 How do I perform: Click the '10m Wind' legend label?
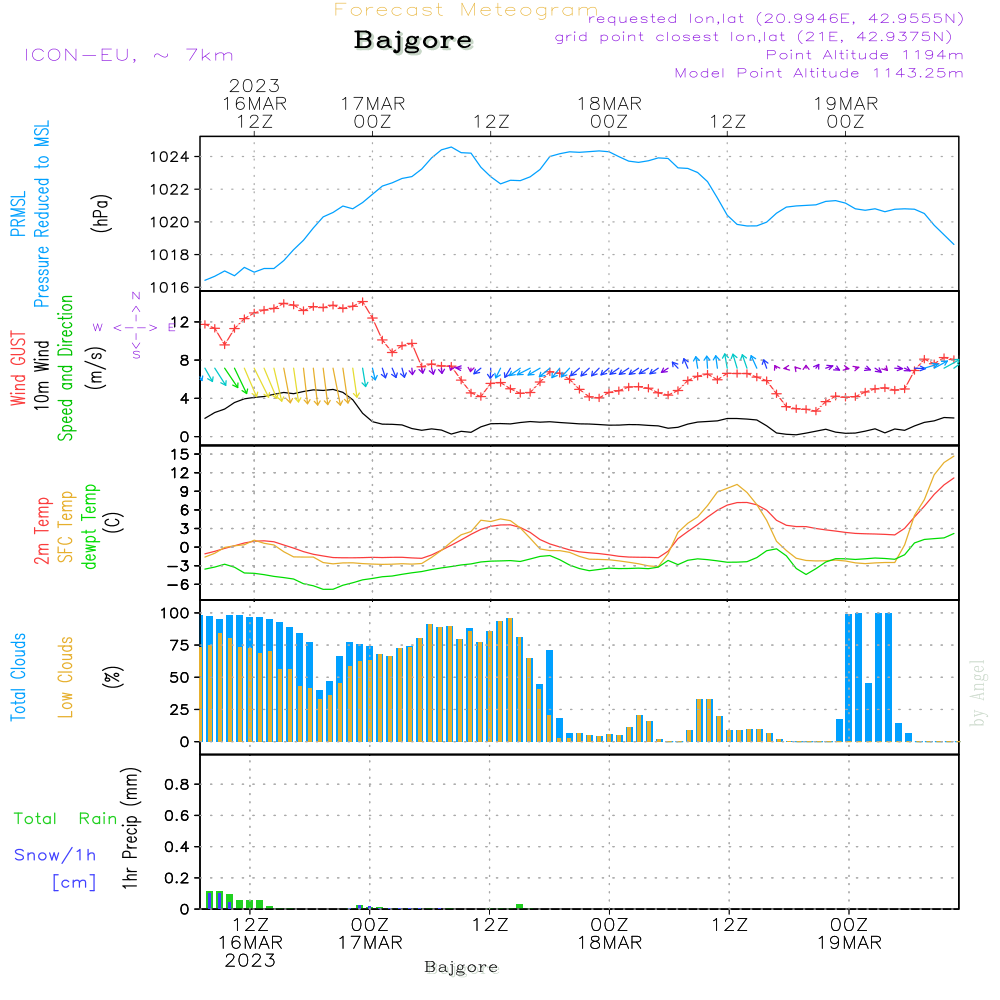coord(41,375)
